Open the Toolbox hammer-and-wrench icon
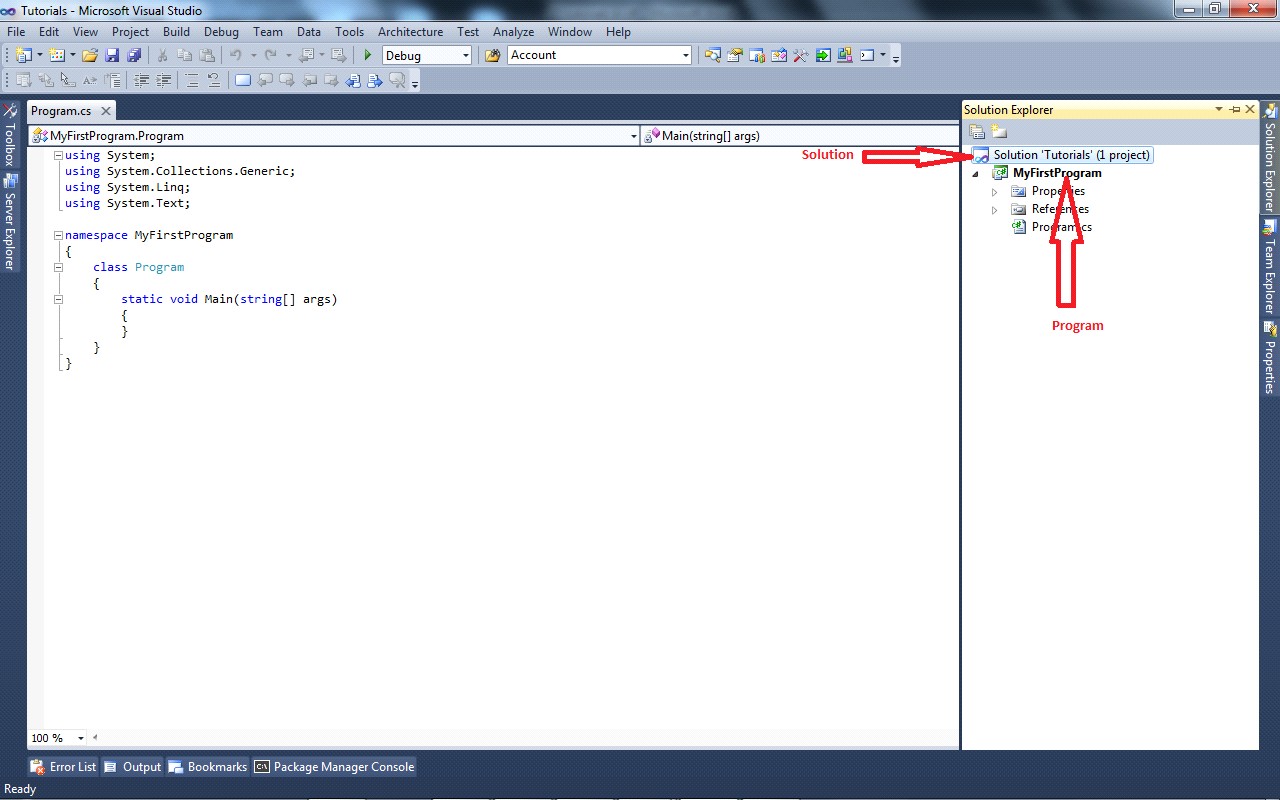The width and height of the screenshot is (1280, 800). [x=800, y=55]
